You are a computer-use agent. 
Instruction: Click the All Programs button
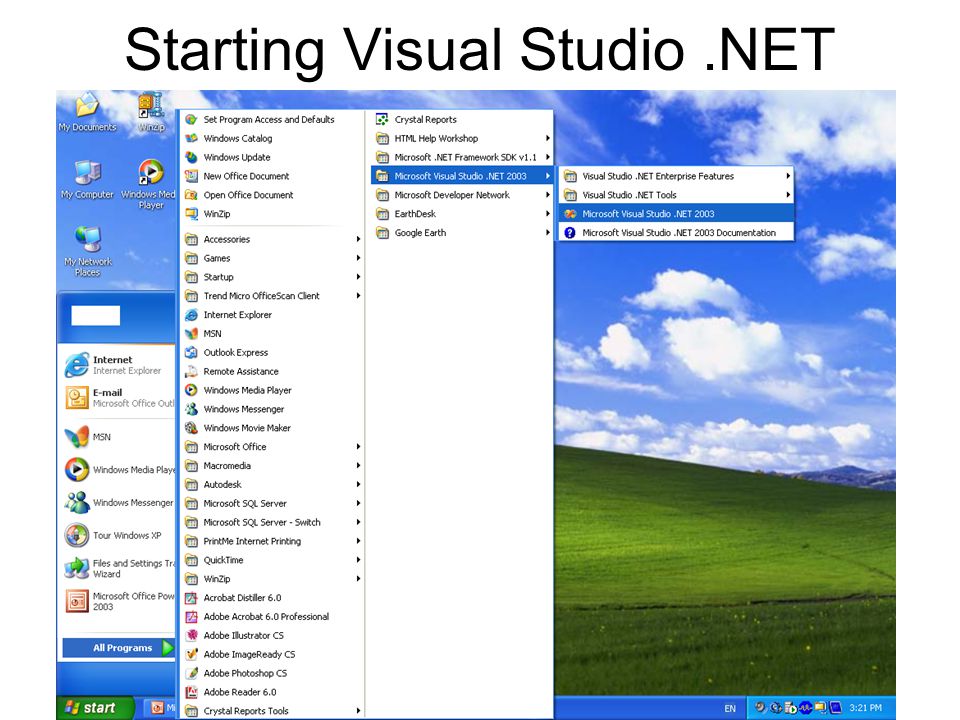(x=118, y=648)
